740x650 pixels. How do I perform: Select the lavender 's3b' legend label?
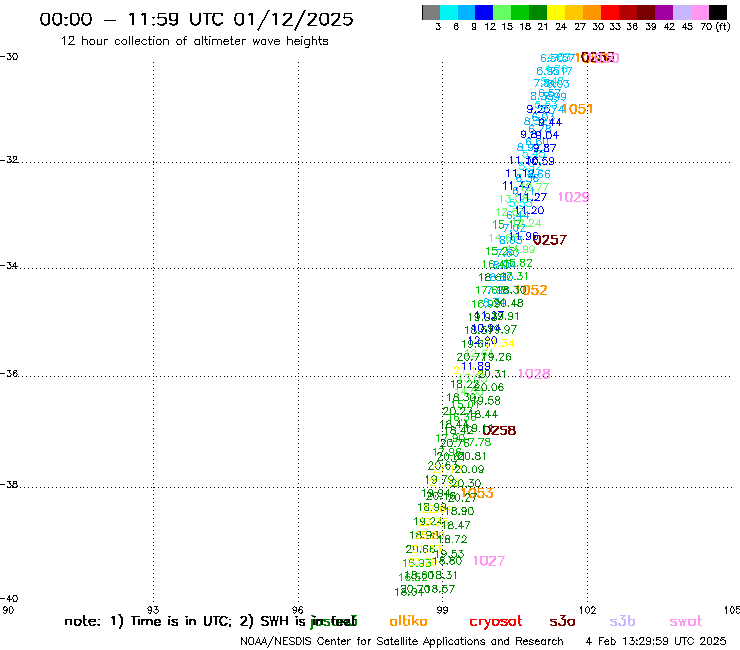[622, 621]
